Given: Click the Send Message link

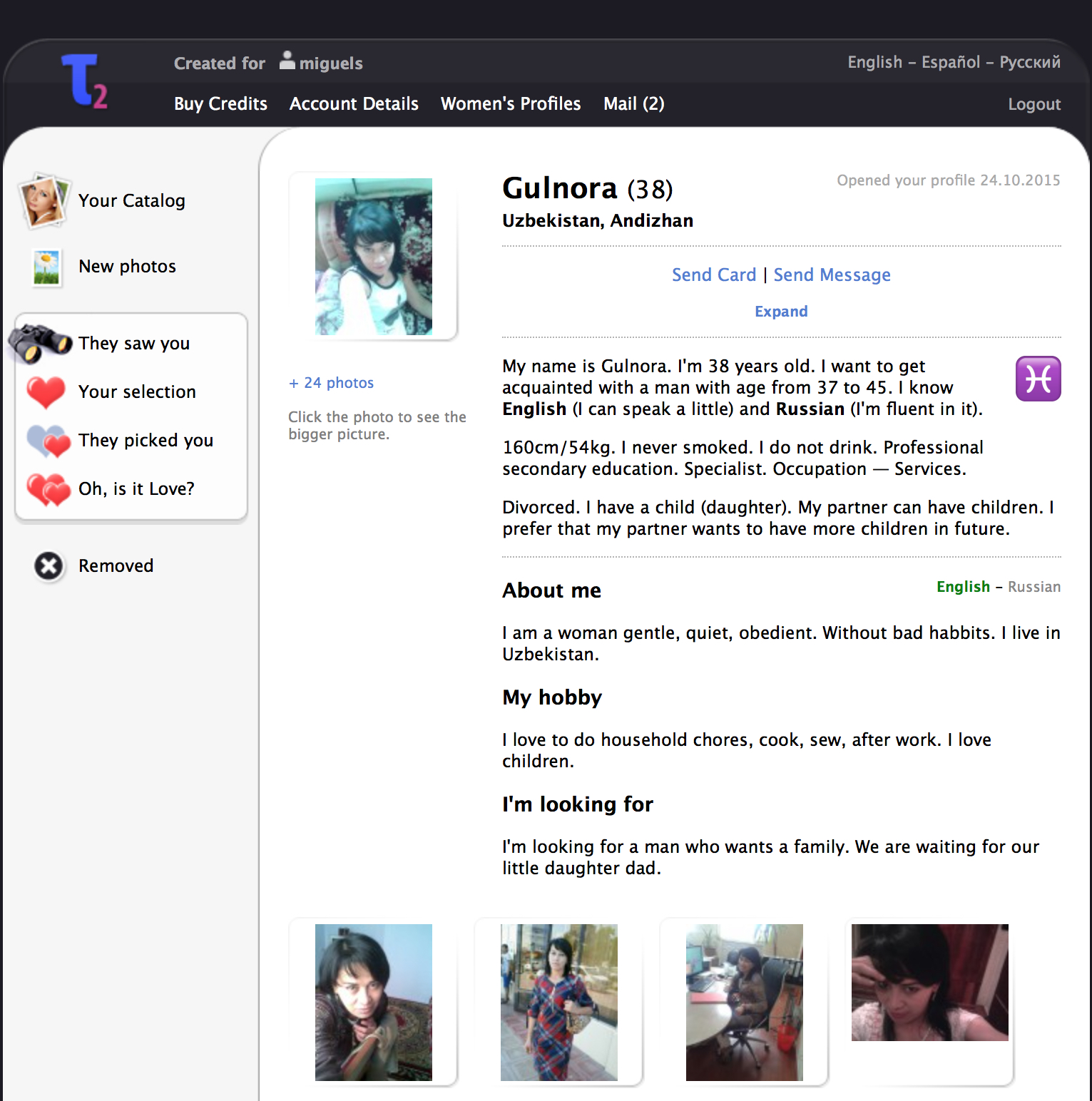Looking at the screenshot, I should coord(832,275).
